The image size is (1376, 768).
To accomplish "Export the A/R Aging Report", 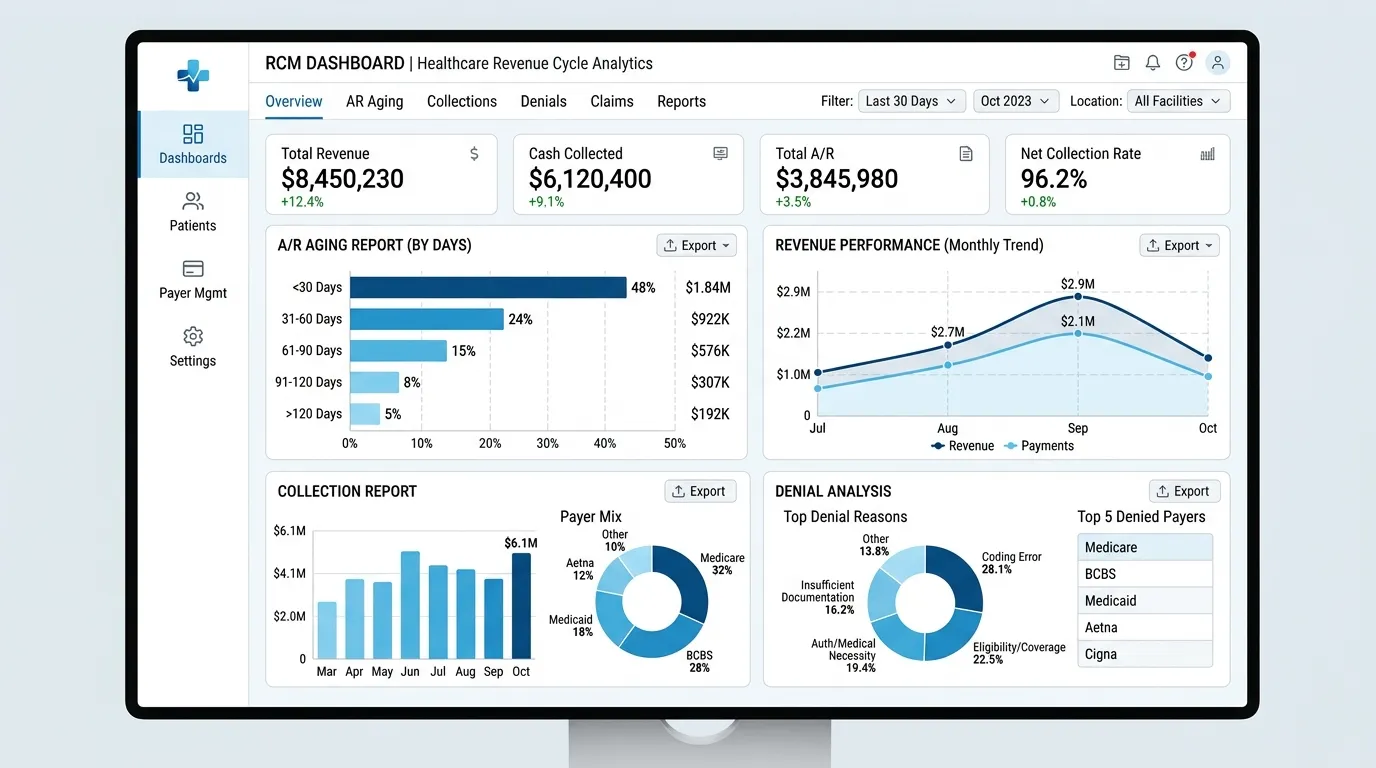I will (696, 245).
